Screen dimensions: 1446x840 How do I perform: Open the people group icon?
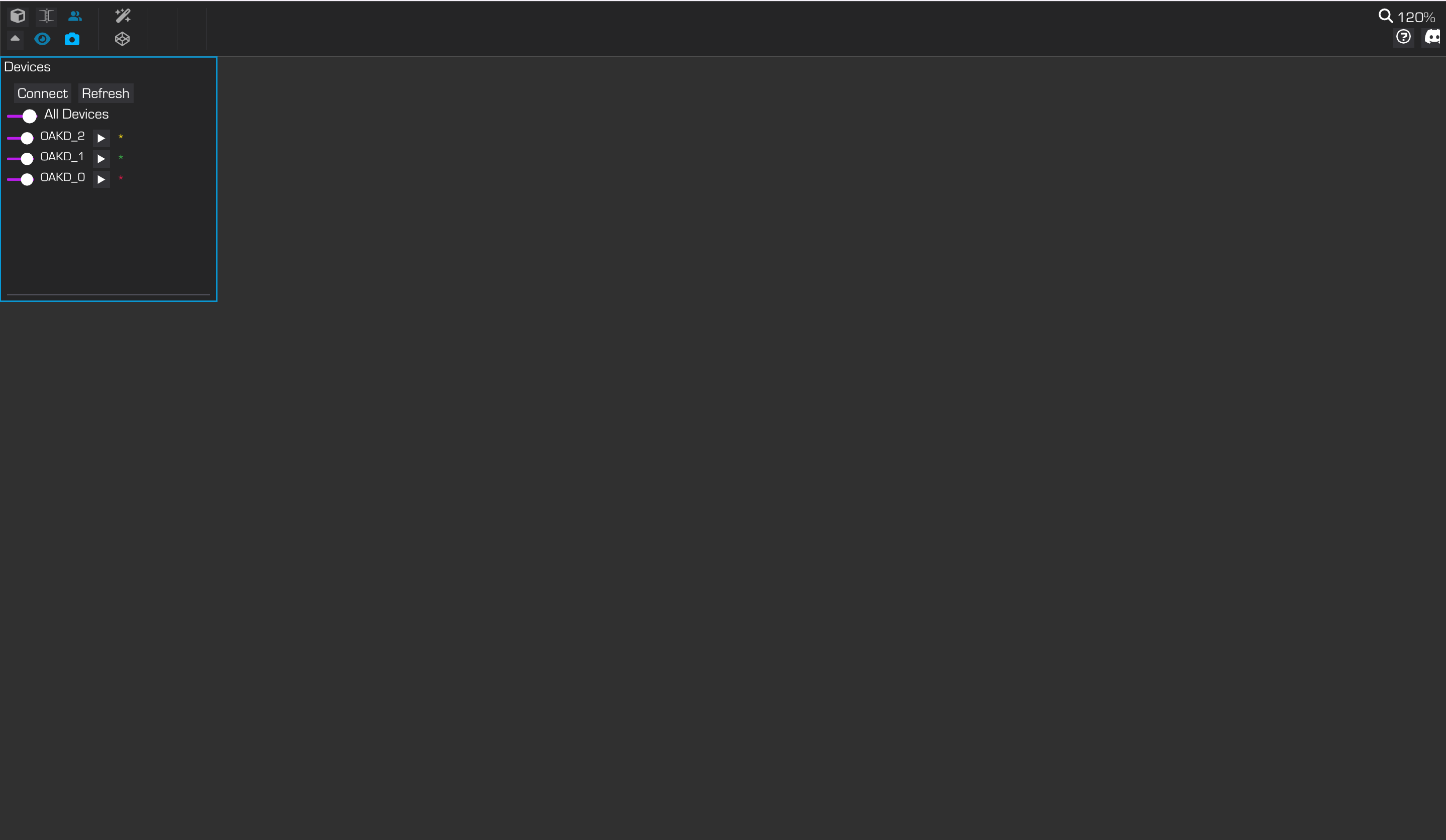coord(75,16)
